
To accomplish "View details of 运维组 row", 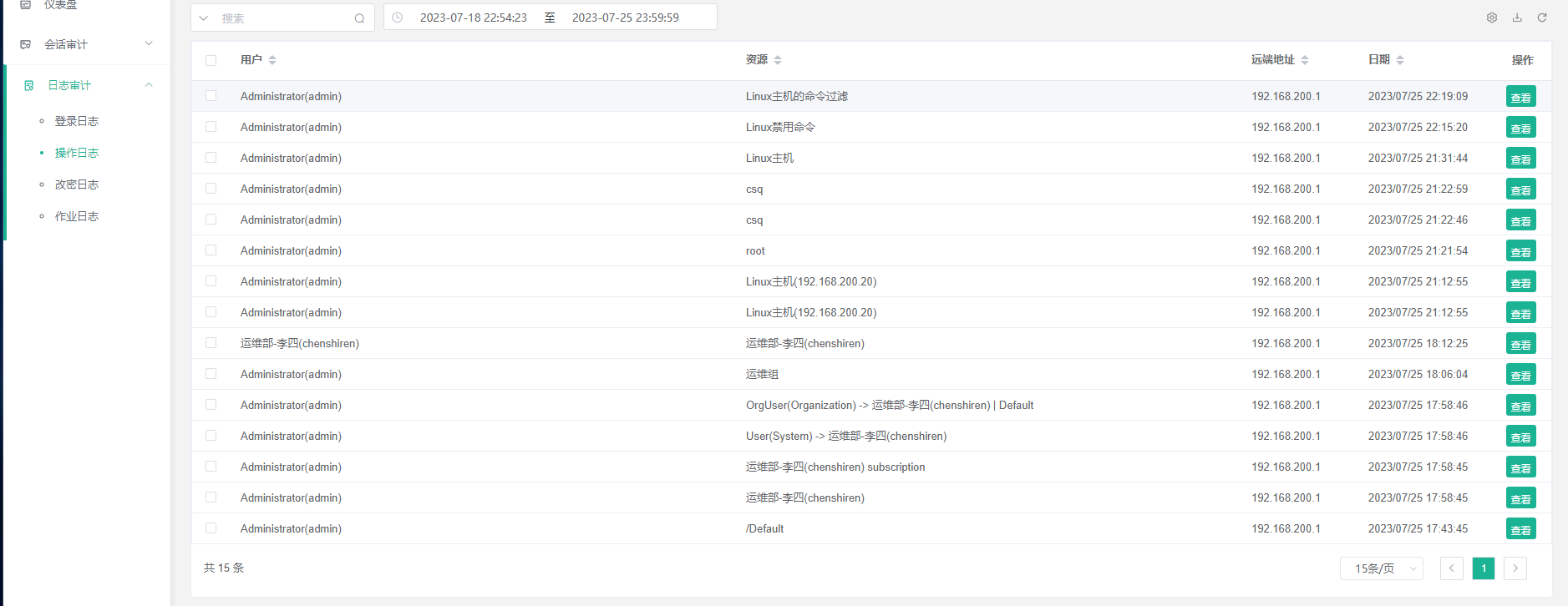I will point(1521,375).
